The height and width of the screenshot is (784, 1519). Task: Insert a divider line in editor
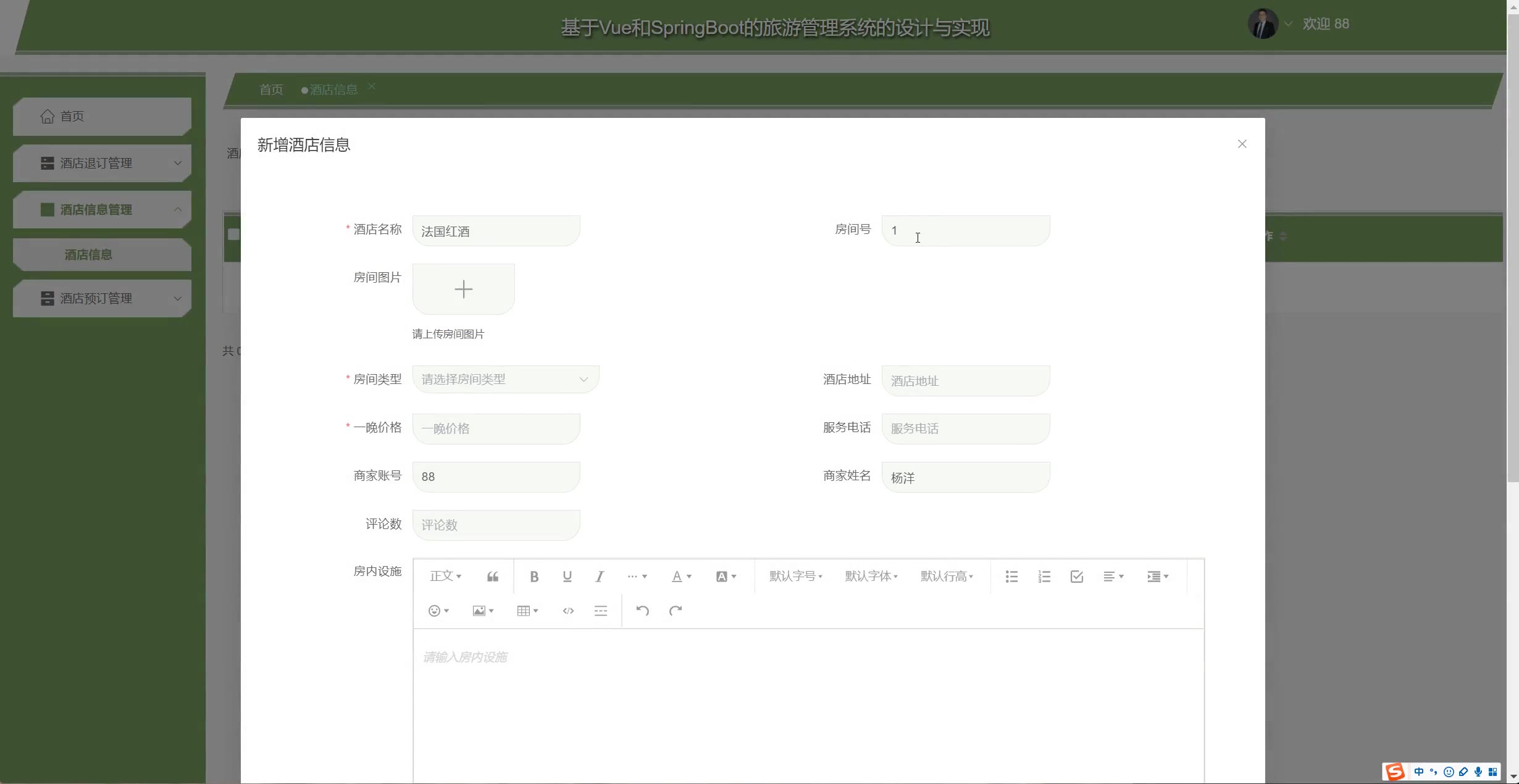pos(601,611)
